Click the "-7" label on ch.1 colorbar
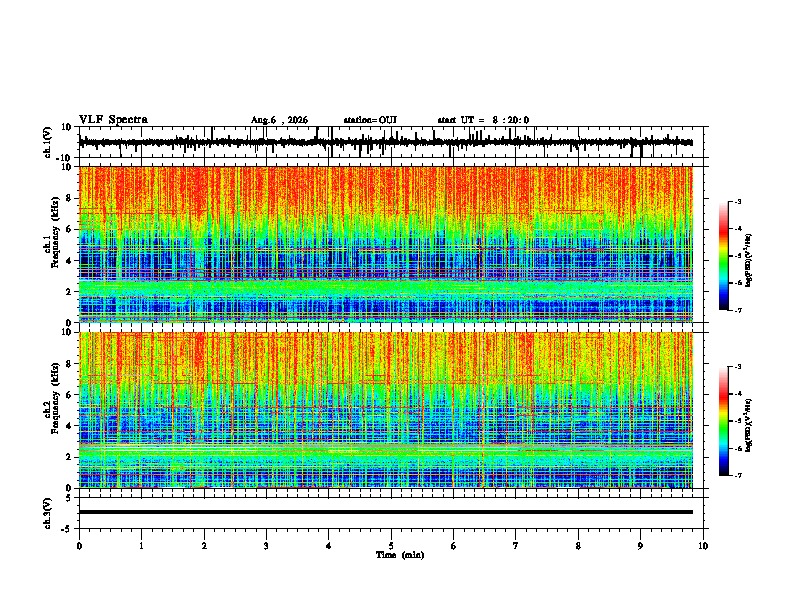 (x=738, y=310)
